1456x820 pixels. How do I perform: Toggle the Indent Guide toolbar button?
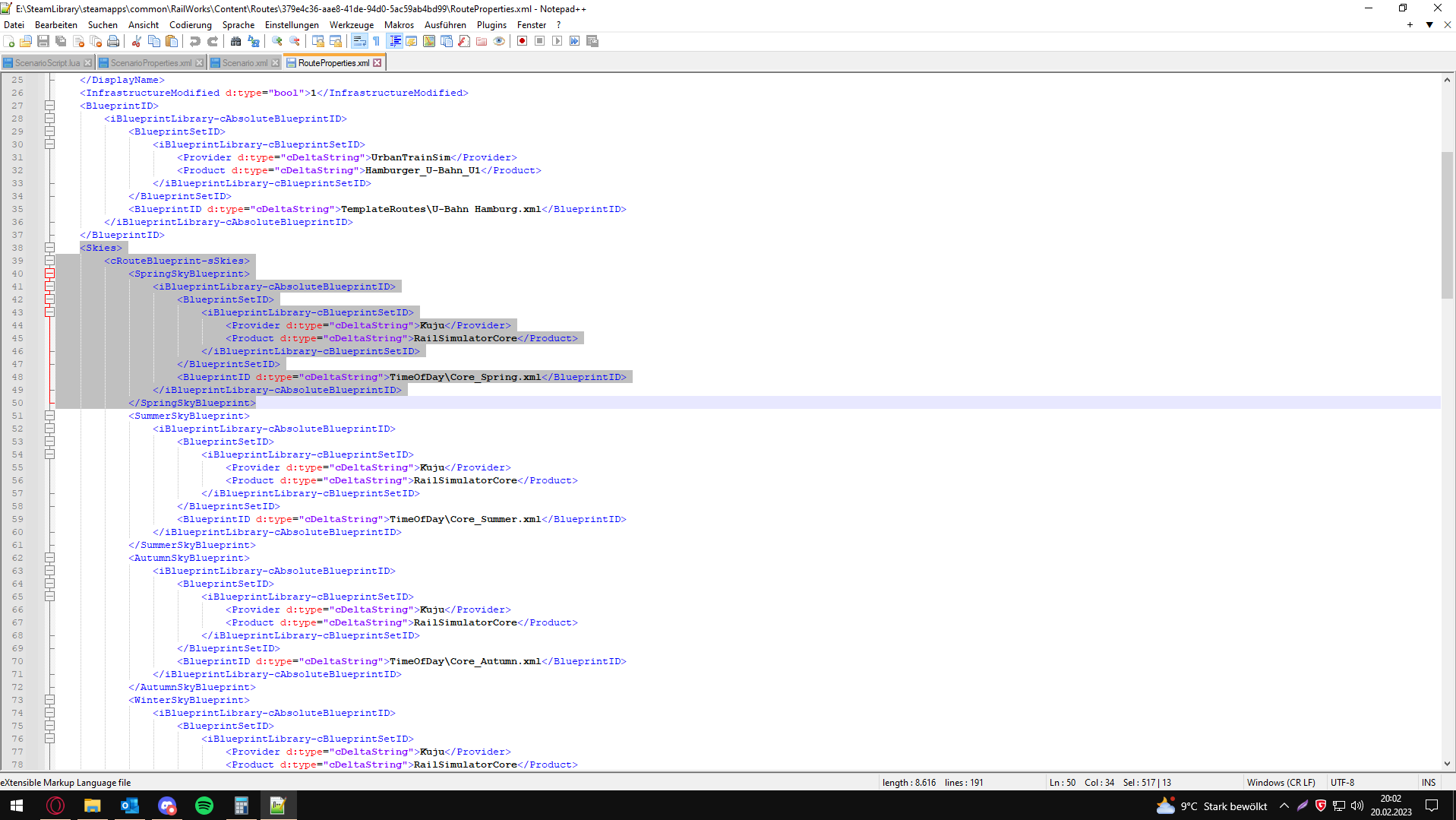pos(394,41)
